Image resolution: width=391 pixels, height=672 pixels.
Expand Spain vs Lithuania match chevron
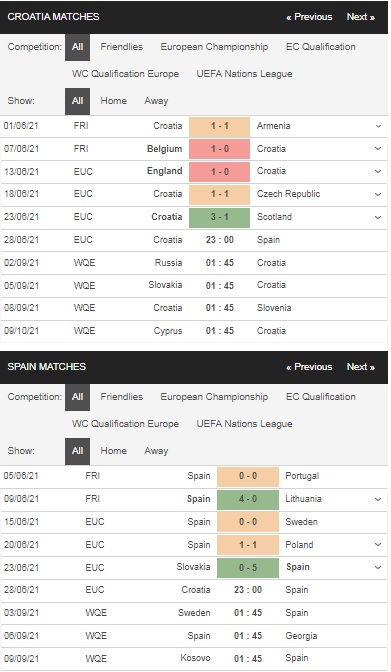378,499
